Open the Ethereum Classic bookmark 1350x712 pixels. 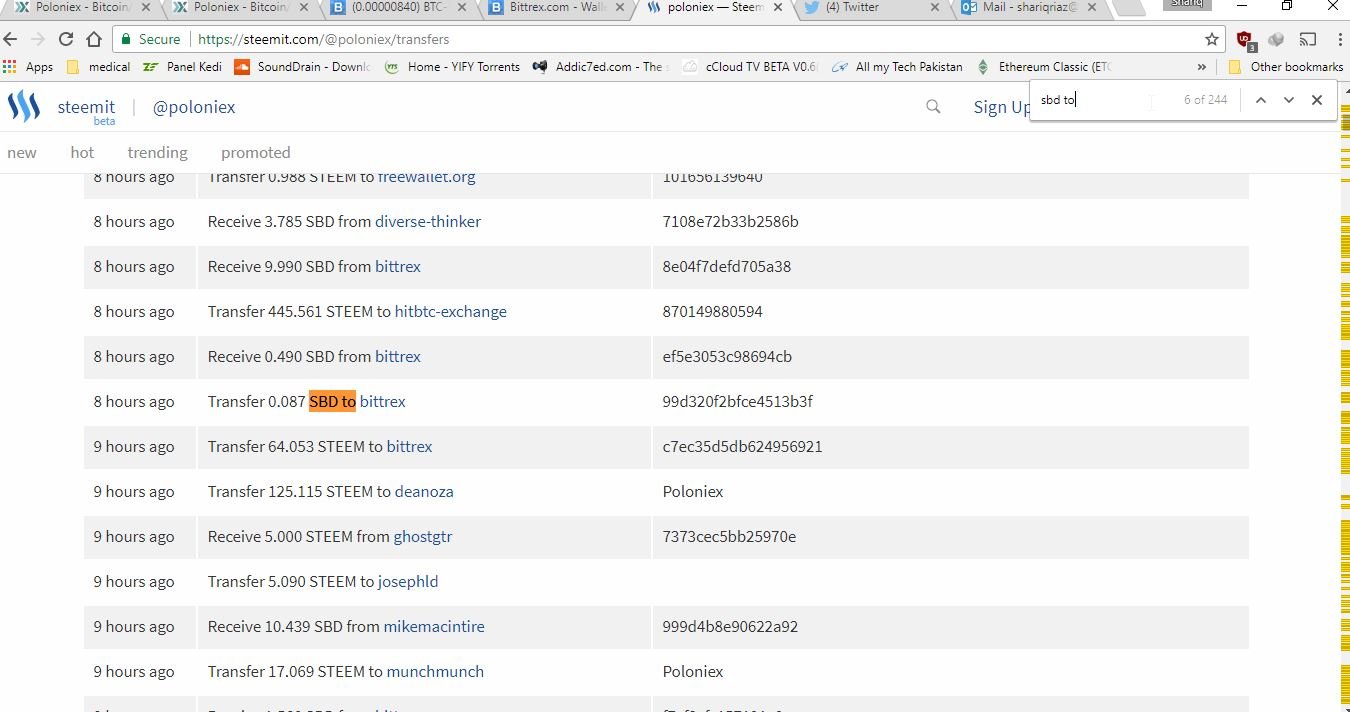click(x=1045, y=67)
